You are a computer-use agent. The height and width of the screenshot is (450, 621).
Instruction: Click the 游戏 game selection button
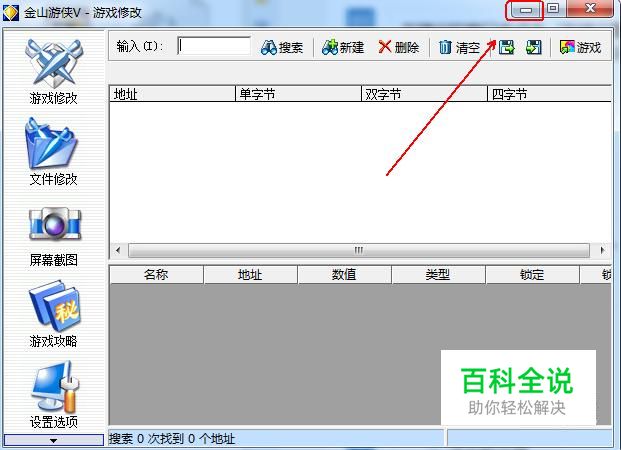point(581,48)
